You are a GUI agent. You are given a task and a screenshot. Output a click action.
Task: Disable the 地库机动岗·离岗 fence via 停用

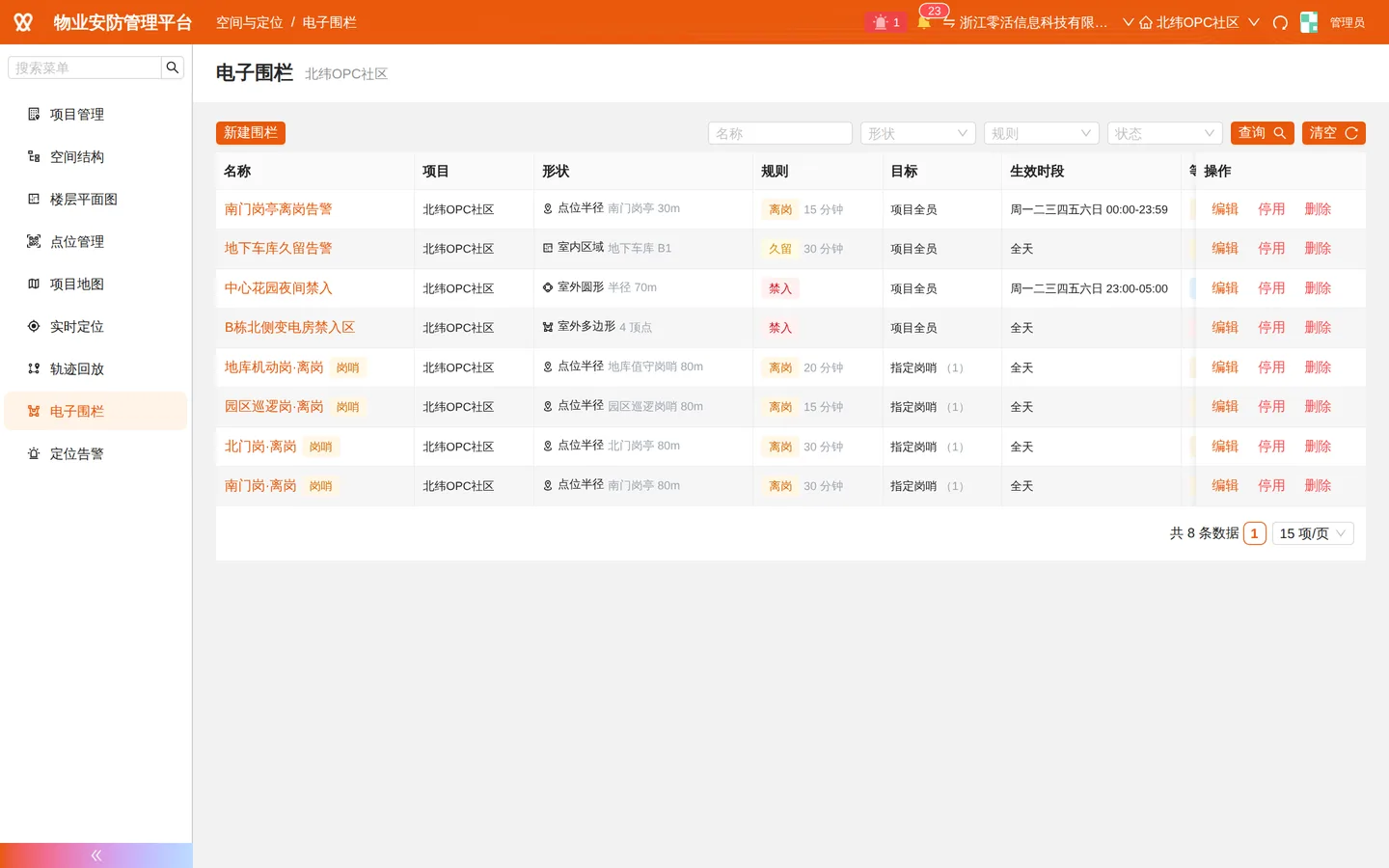tap(1271, 367)
